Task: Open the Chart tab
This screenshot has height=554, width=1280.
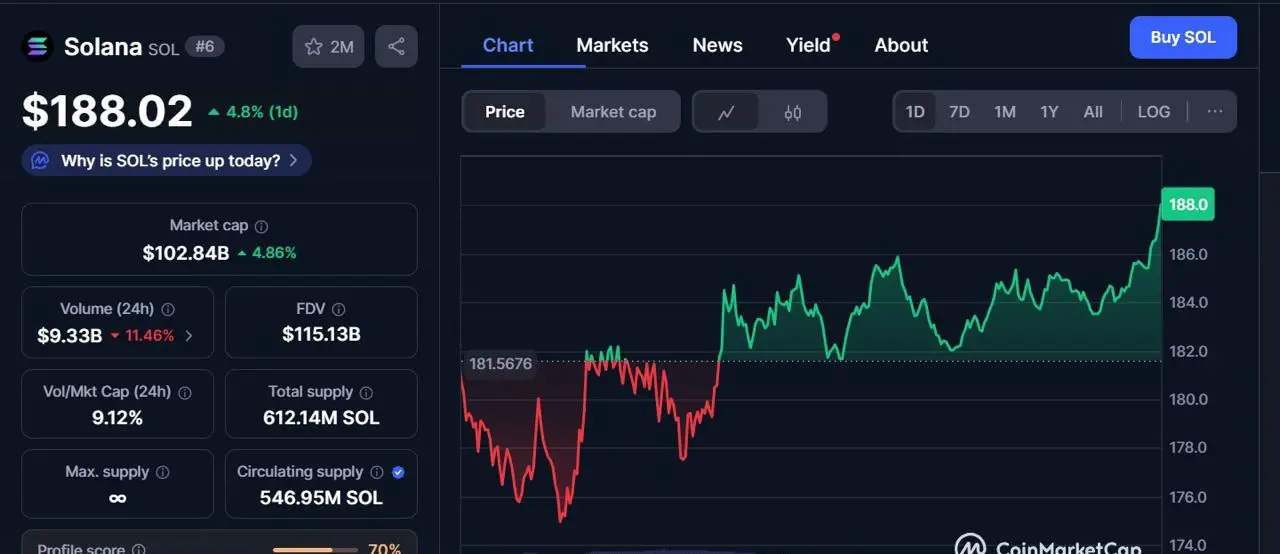Action: (x=508, y=45)
